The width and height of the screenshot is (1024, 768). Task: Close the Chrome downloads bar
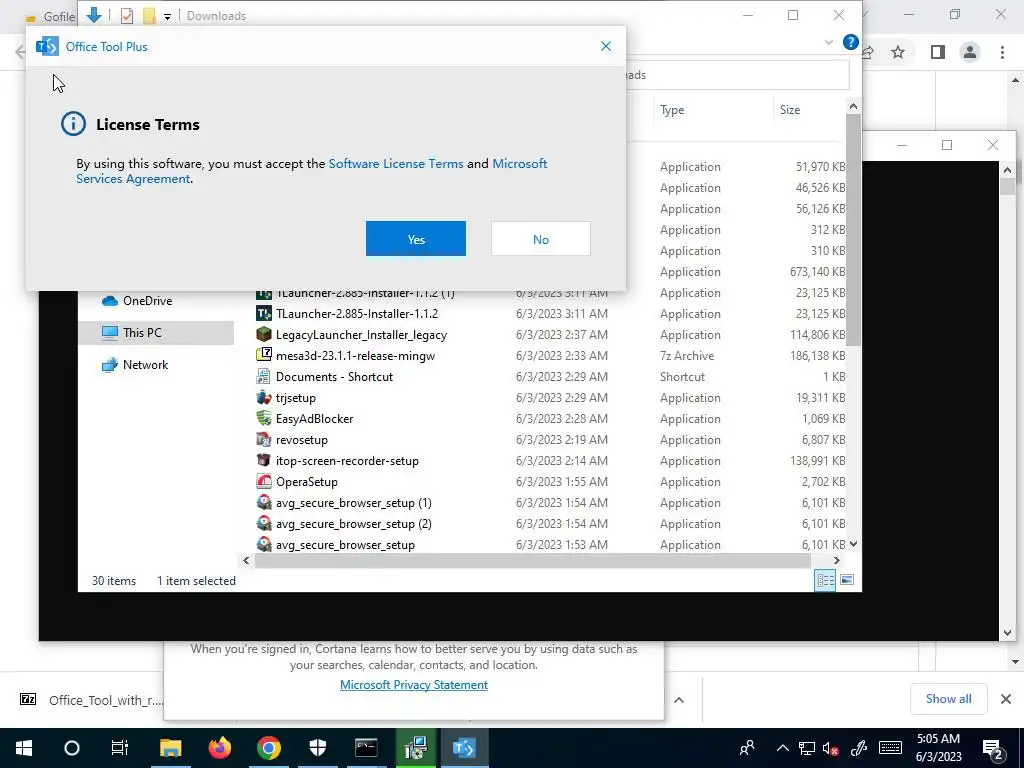pos(1006,699)
